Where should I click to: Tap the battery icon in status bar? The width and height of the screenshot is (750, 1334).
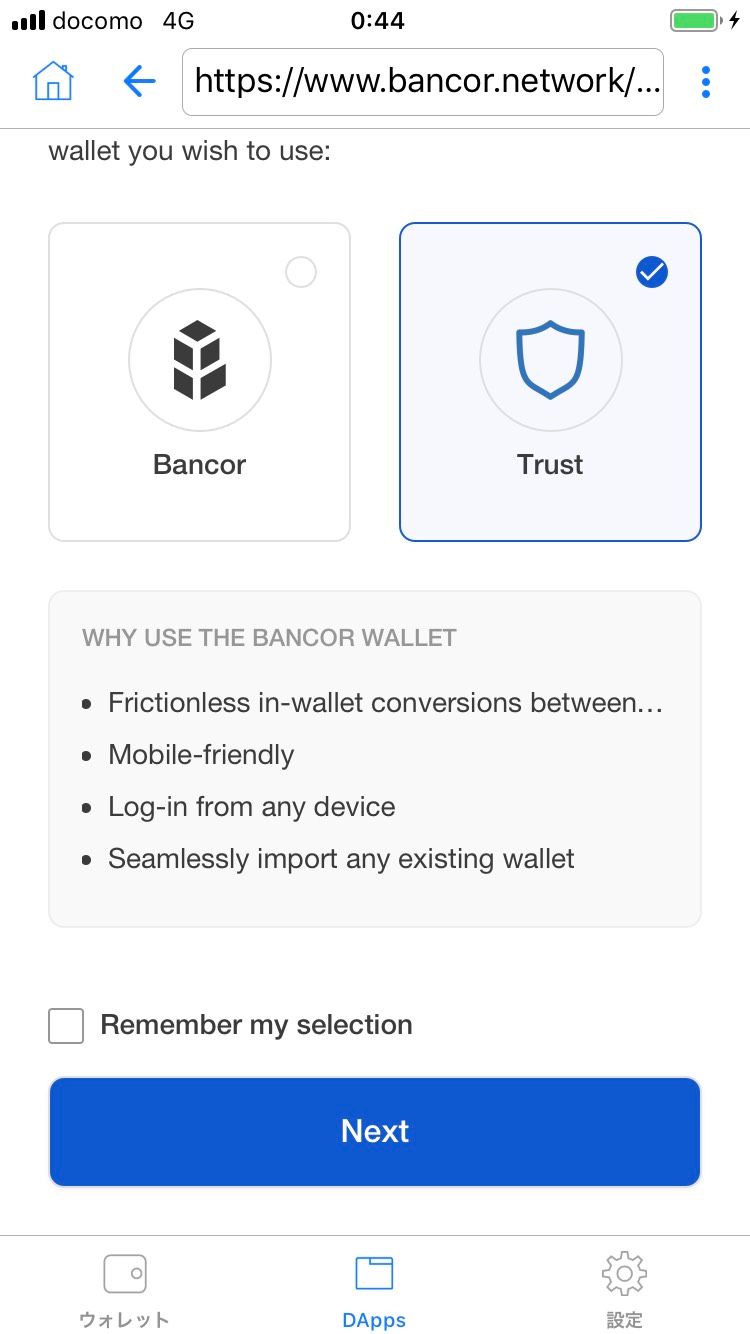(x=696, y=21)
